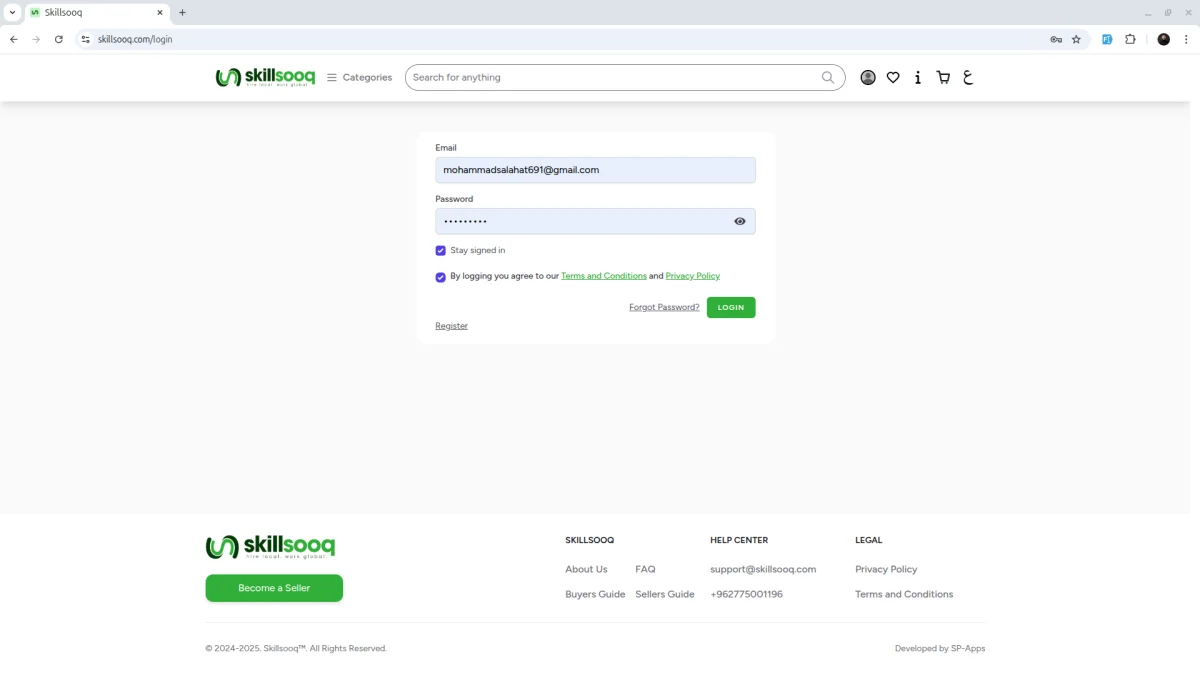Bookmark this page with star icon
This screenshot has height=675, width=1200.
click(x=1076, y=39)
